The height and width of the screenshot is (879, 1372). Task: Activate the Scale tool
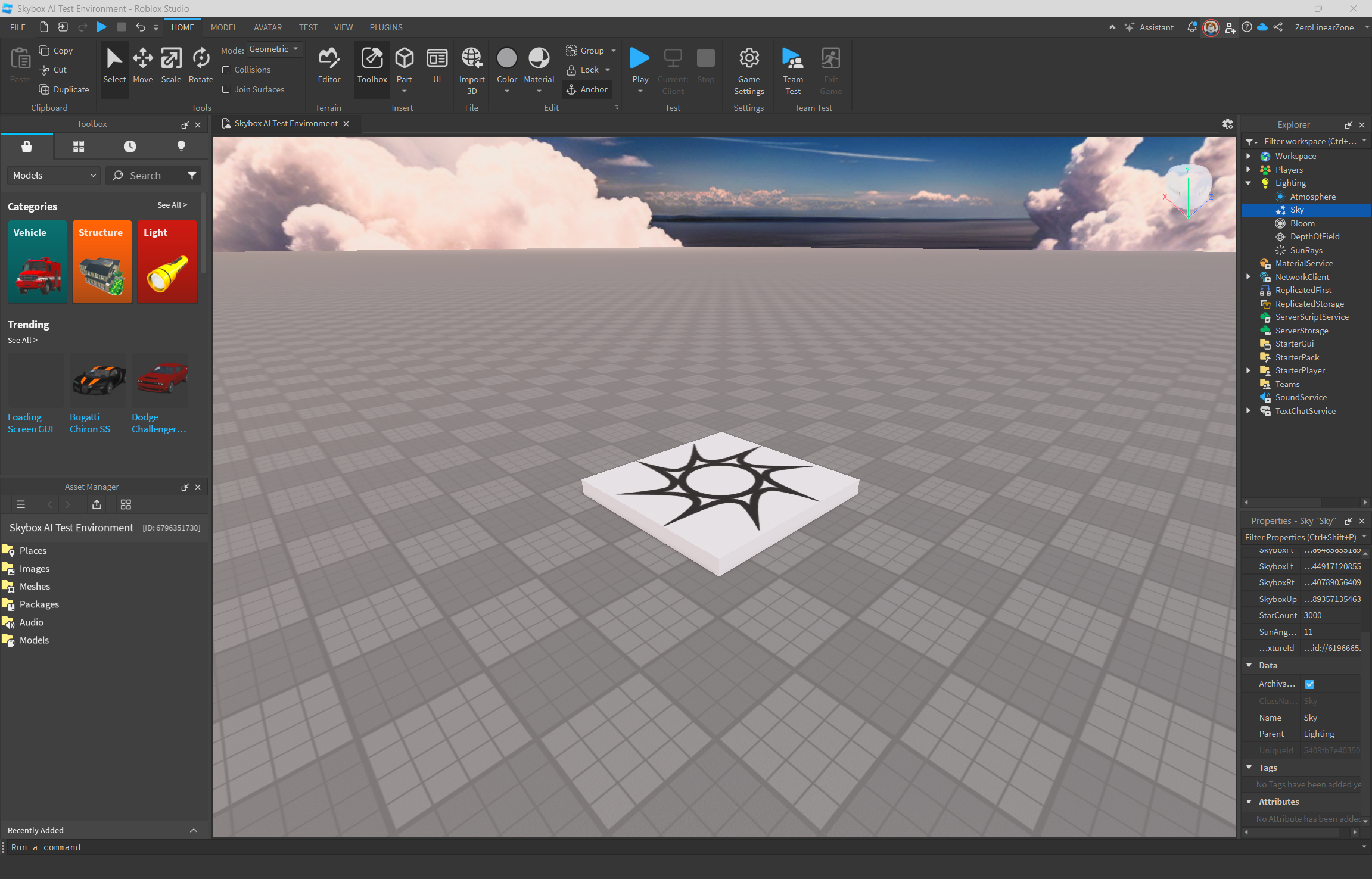click(x=171, y=64)
